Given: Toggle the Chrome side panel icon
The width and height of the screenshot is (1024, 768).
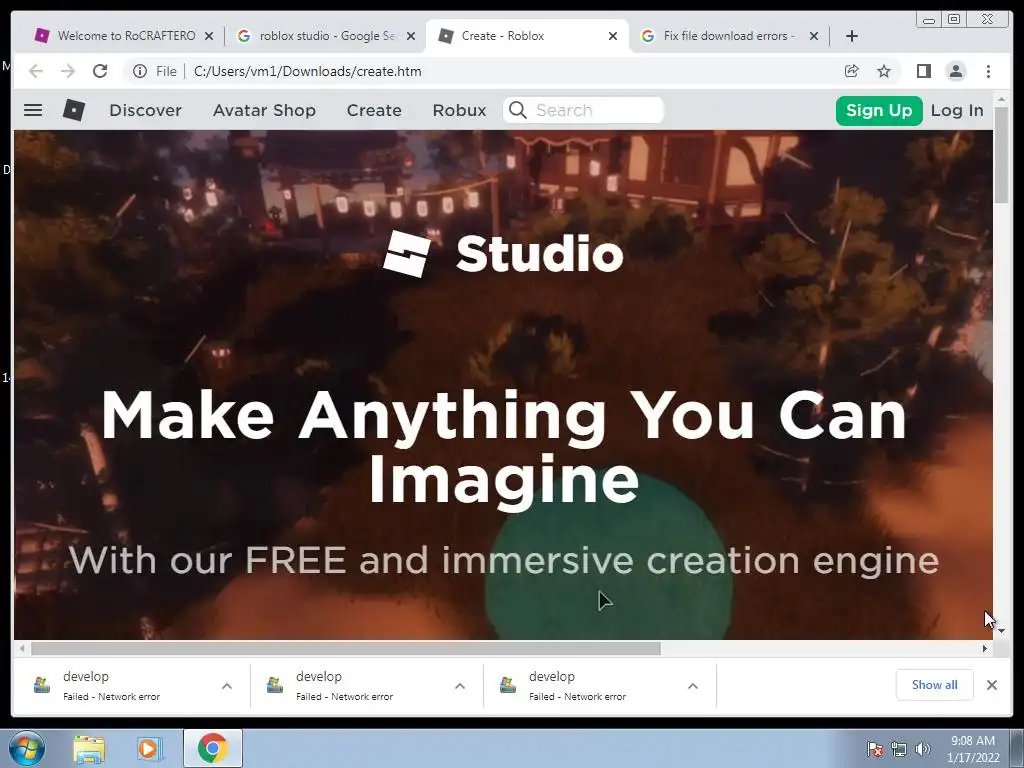Looking at the screenshot, I should click(x=923, y=71).
